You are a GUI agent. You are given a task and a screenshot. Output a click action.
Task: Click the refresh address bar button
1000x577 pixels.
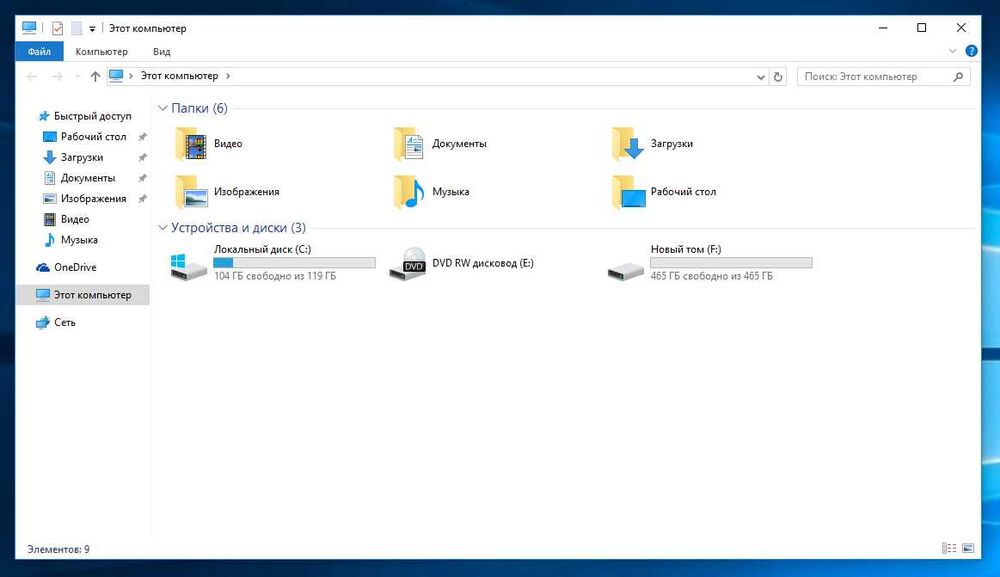point(778,77)
